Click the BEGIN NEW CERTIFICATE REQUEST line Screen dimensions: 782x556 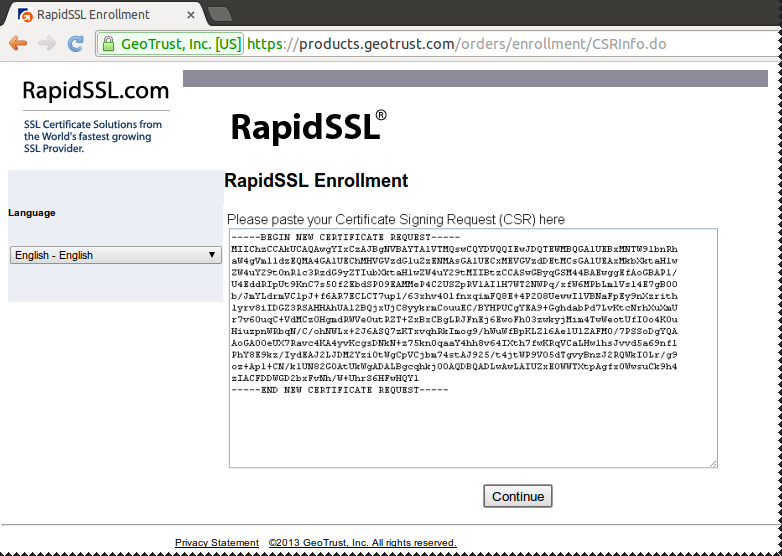pyautogui.click(x=346, y=237)
